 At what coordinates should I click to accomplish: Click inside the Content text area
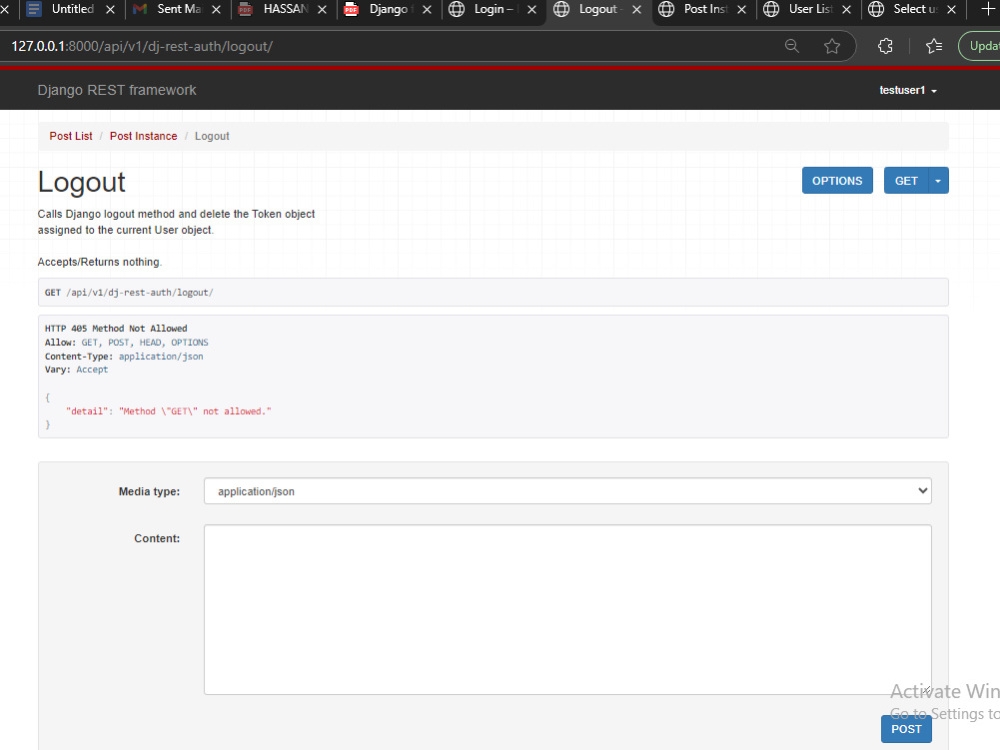click(568, 609)
